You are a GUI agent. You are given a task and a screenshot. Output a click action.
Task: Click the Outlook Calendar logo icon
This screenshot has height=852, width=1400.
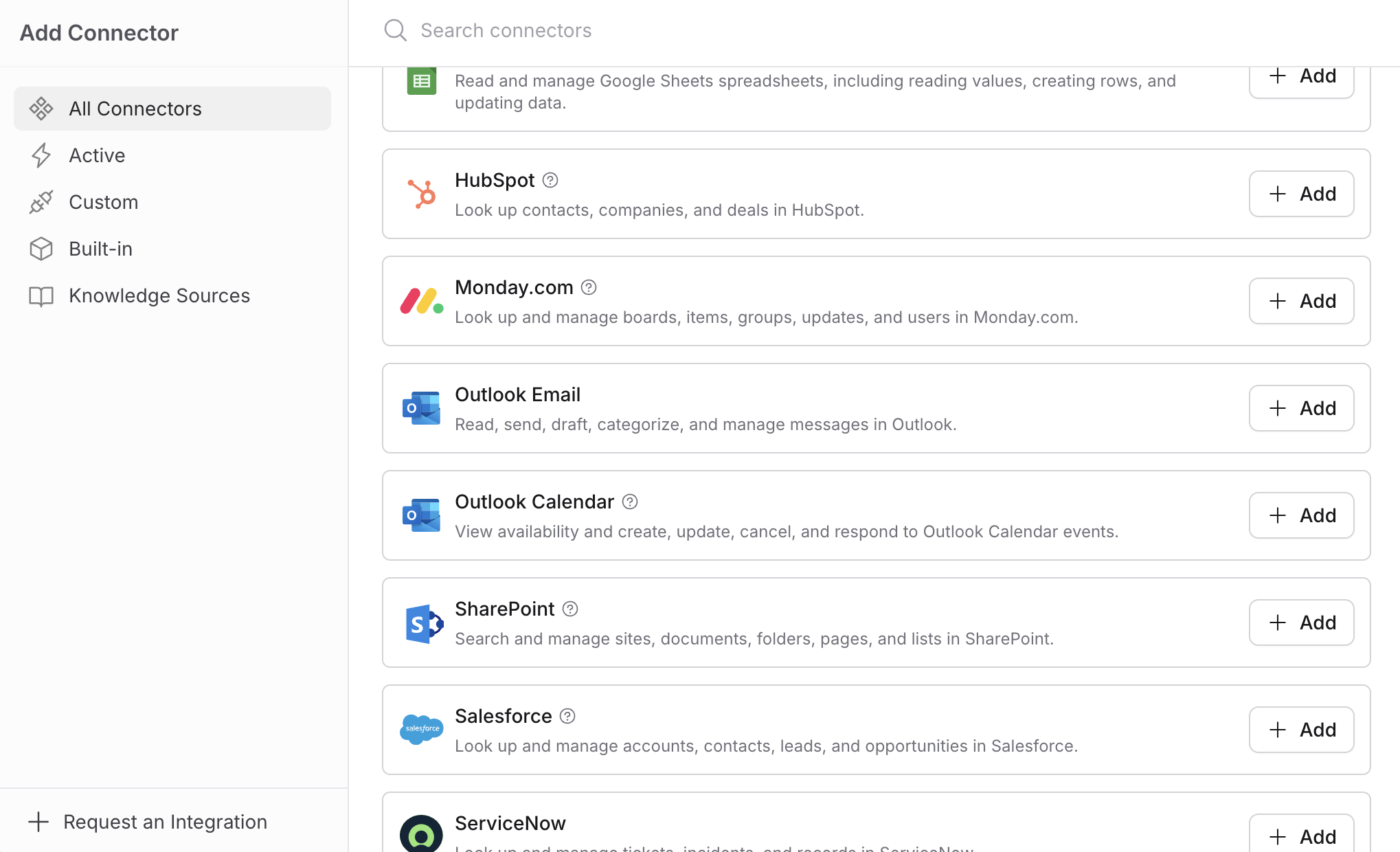tap(422, 515)
